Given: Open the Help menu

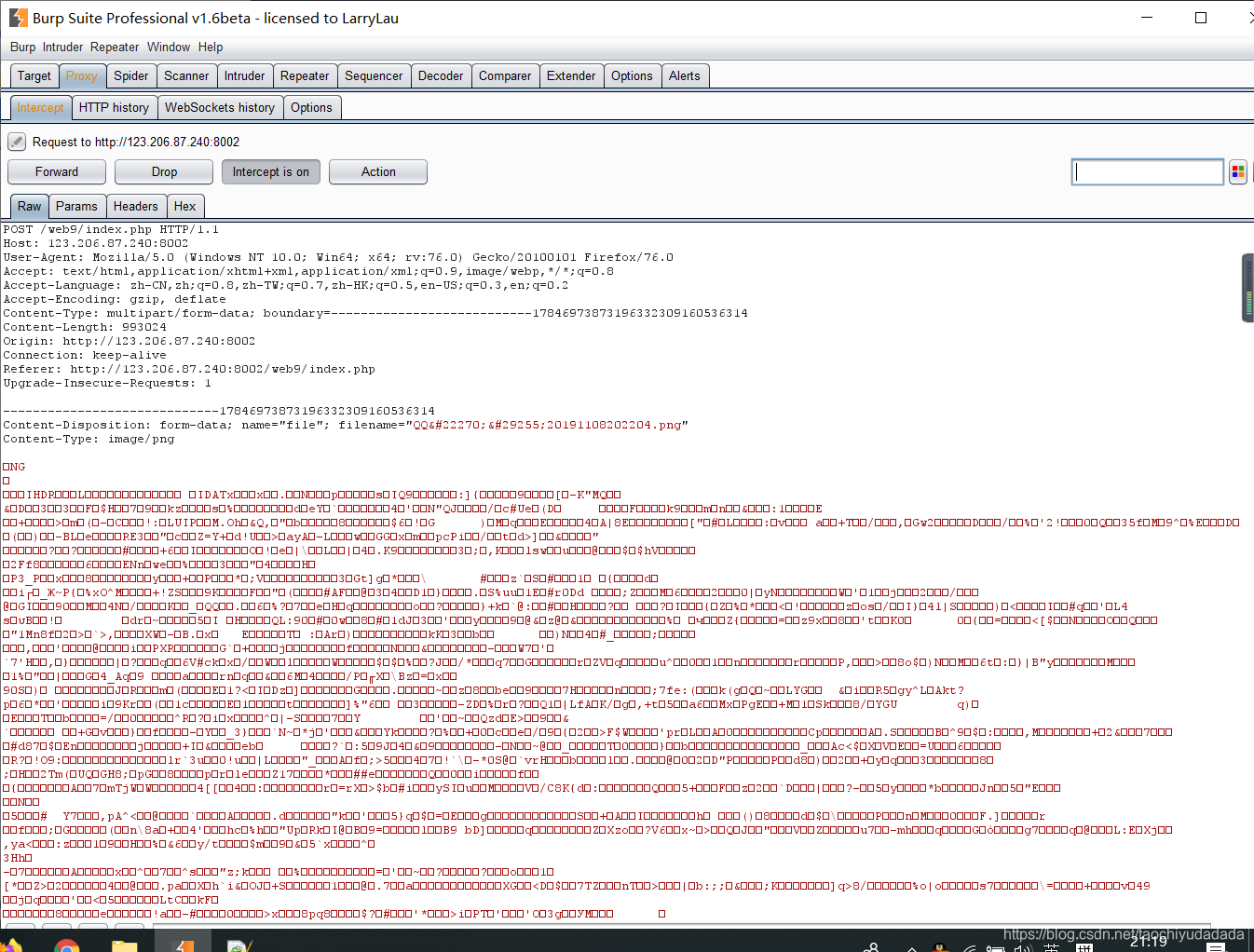Looking at the screenshot, I should point(211,47).
